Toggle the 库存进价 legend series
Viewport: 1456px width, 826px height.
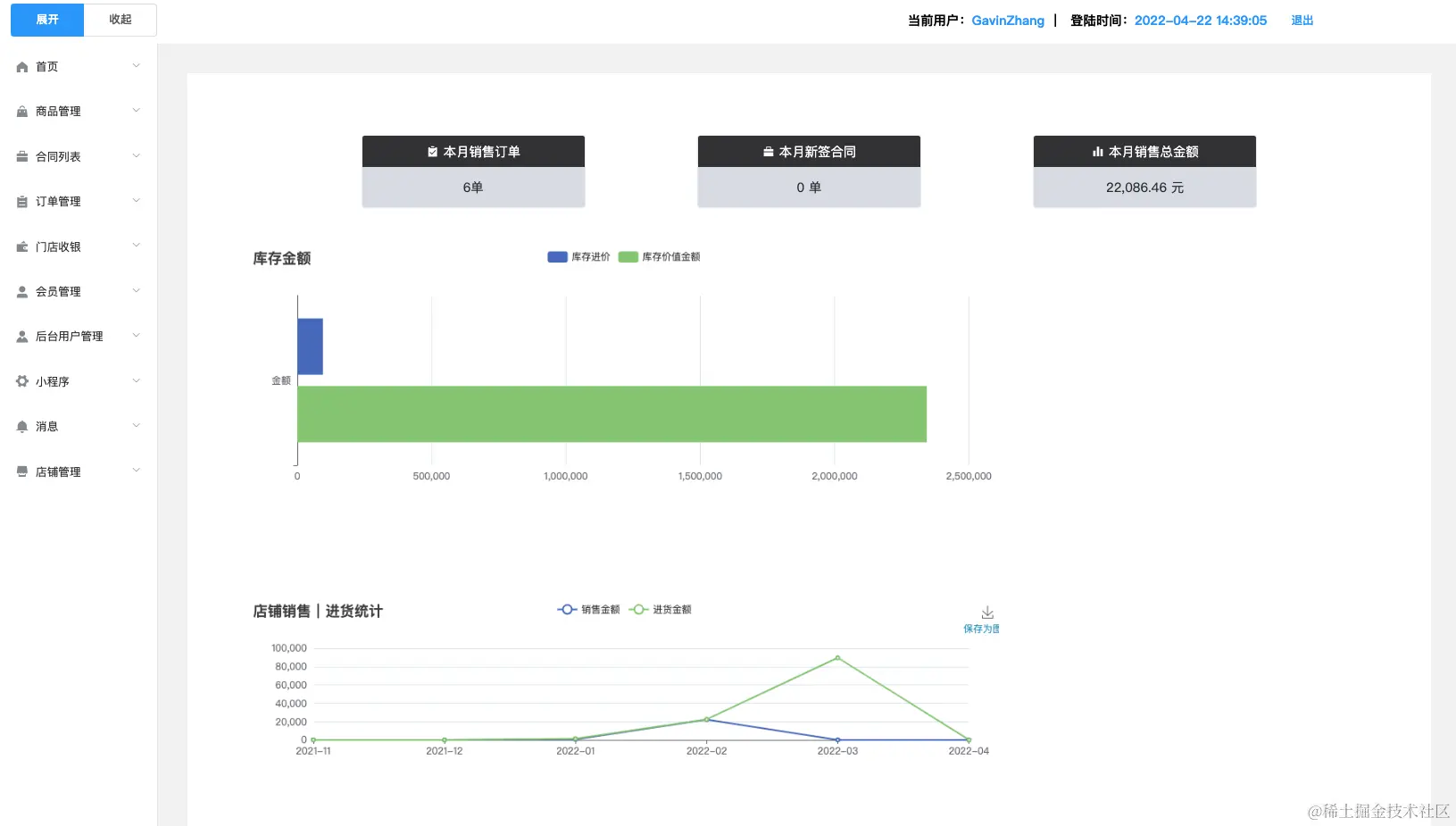pyautogui.click(x=578, y=257)
